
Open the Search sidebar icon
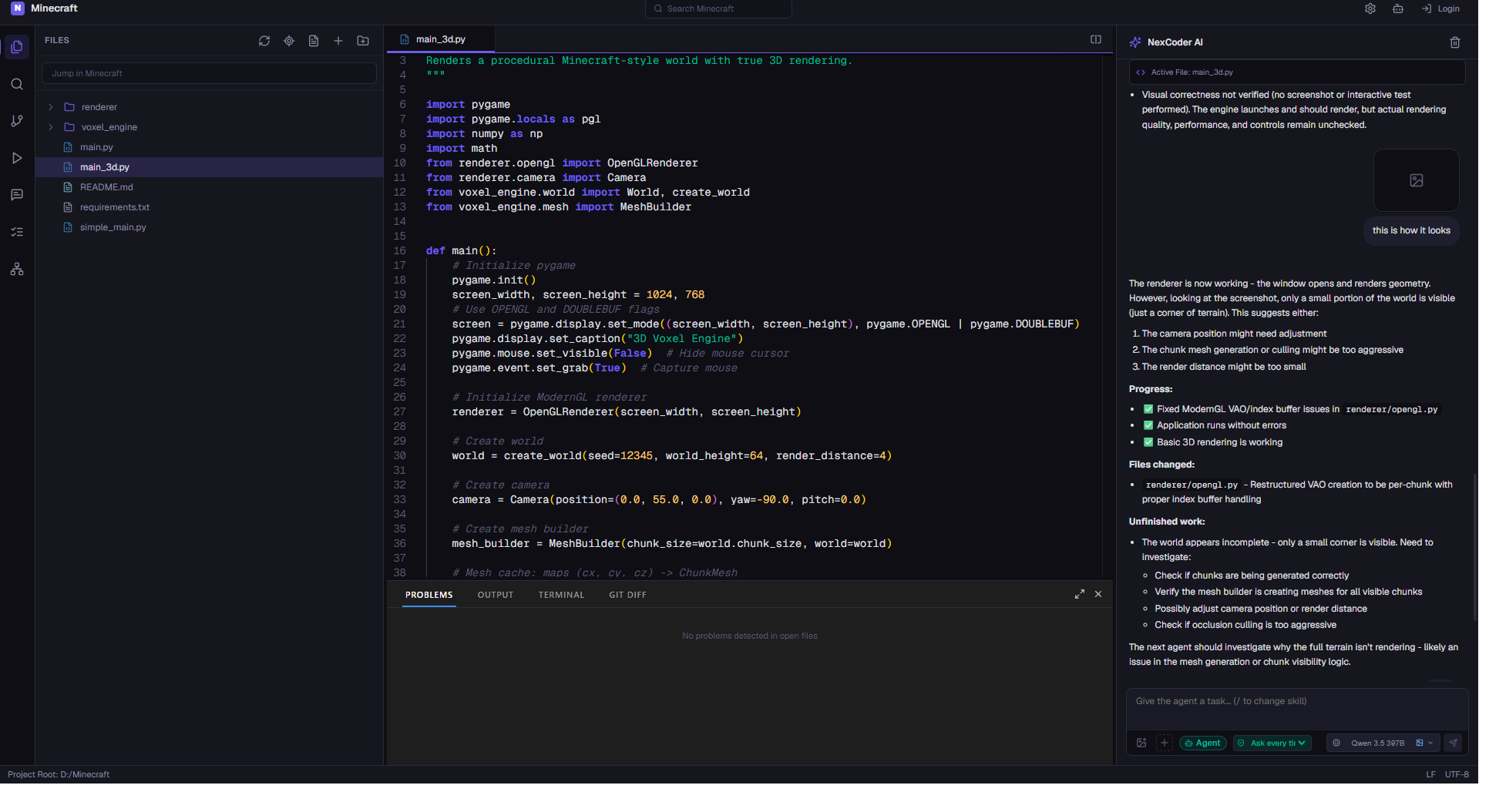(x=17, y=84)
